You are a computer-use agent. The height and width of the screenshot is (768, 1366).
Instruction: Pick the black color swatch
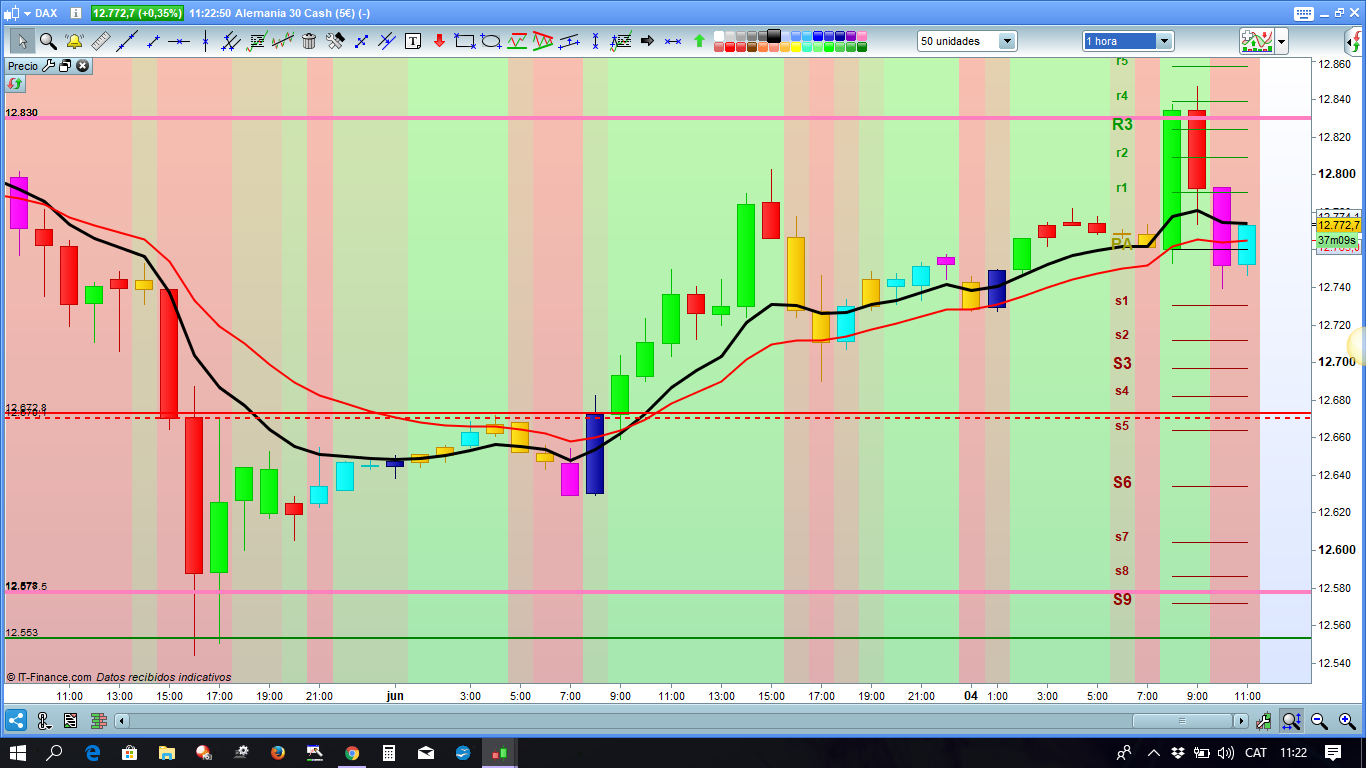(x=774, y=35)
